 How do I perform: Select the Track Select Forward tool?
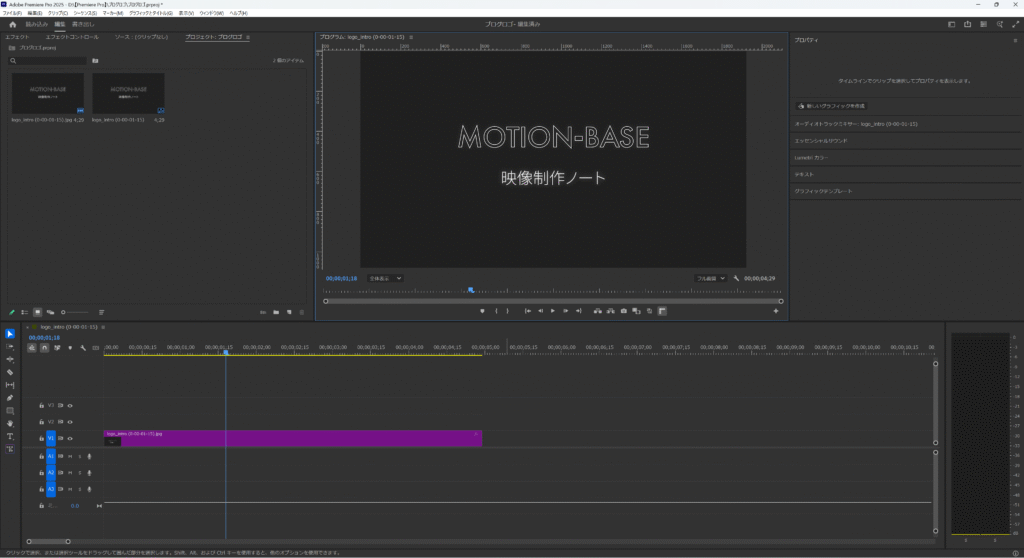10,346
